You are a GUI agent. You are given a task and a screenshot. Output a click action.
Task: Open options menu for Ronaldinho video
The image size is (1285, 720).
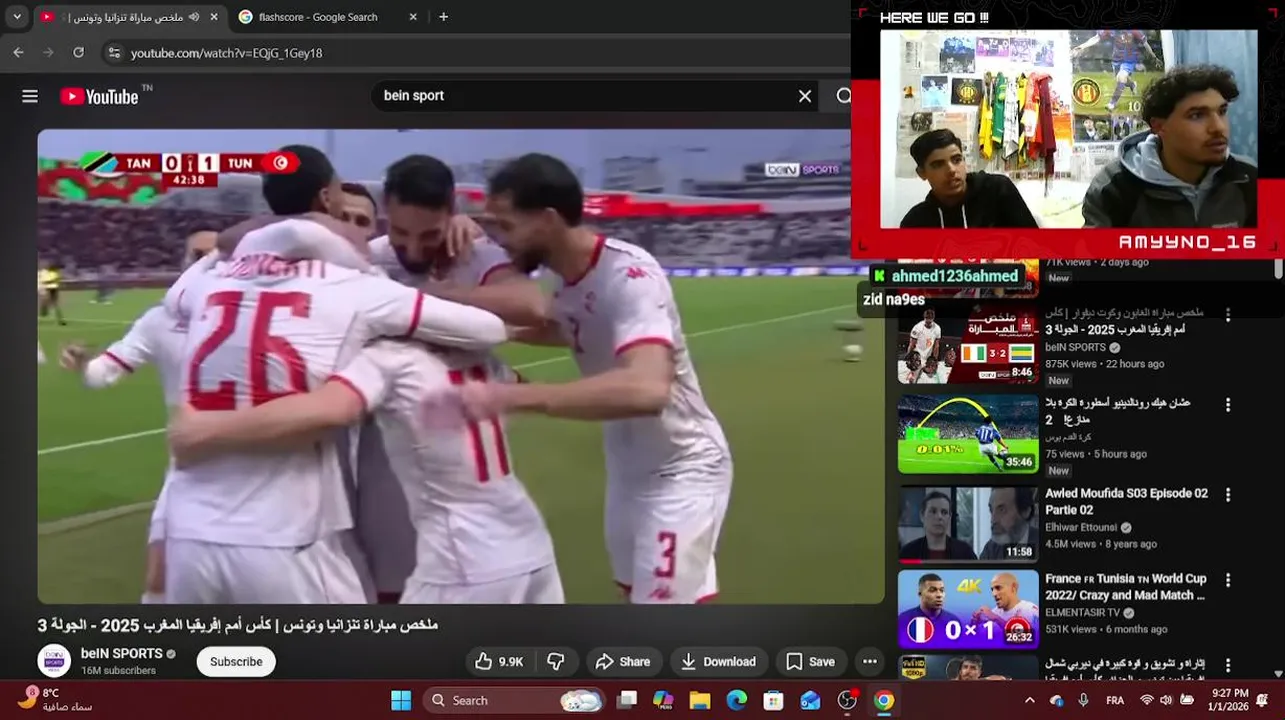pos(1228,405)
